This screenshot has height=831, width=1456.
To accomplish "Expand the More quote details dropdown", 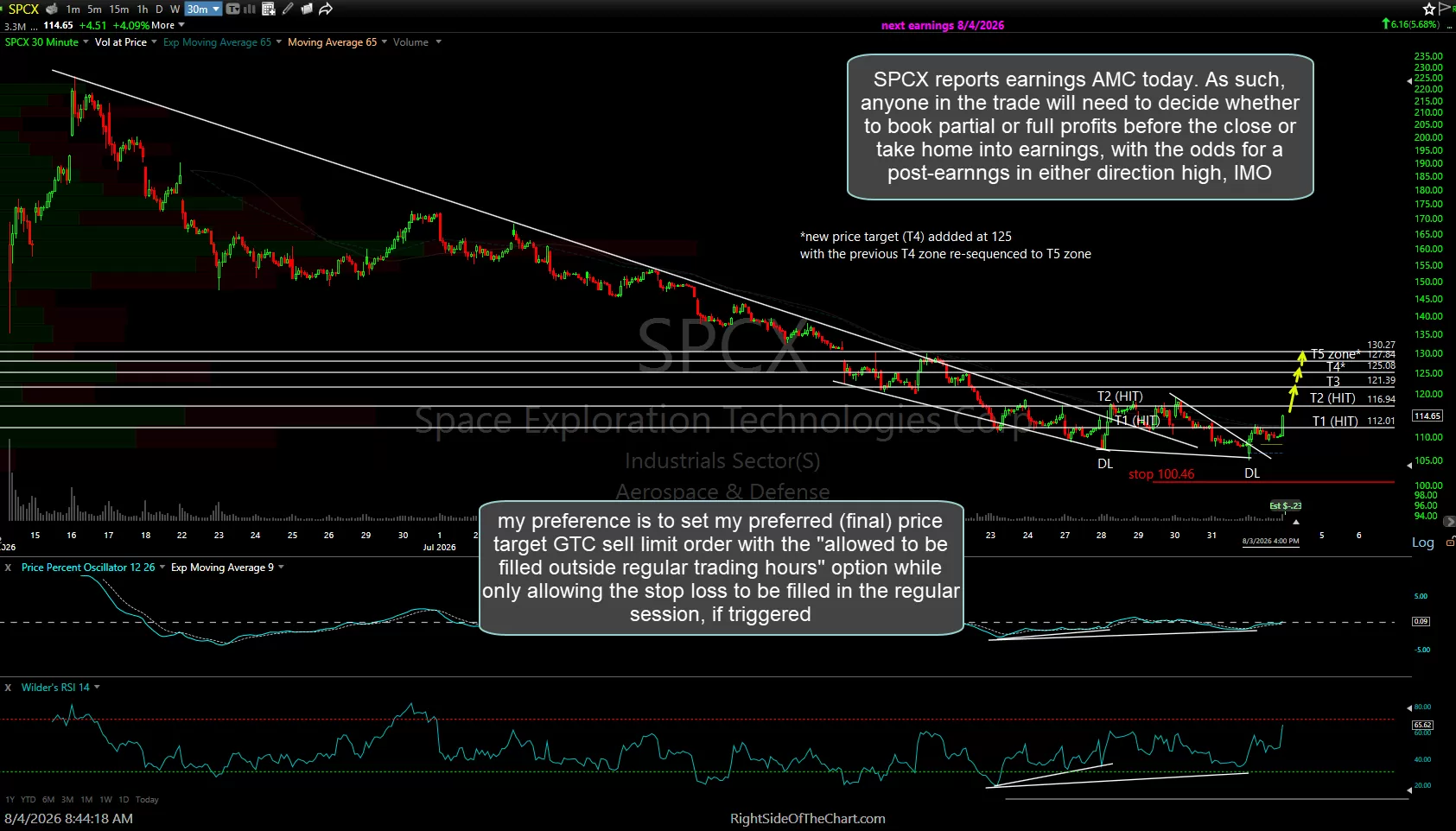I will [x=168, y=26].
